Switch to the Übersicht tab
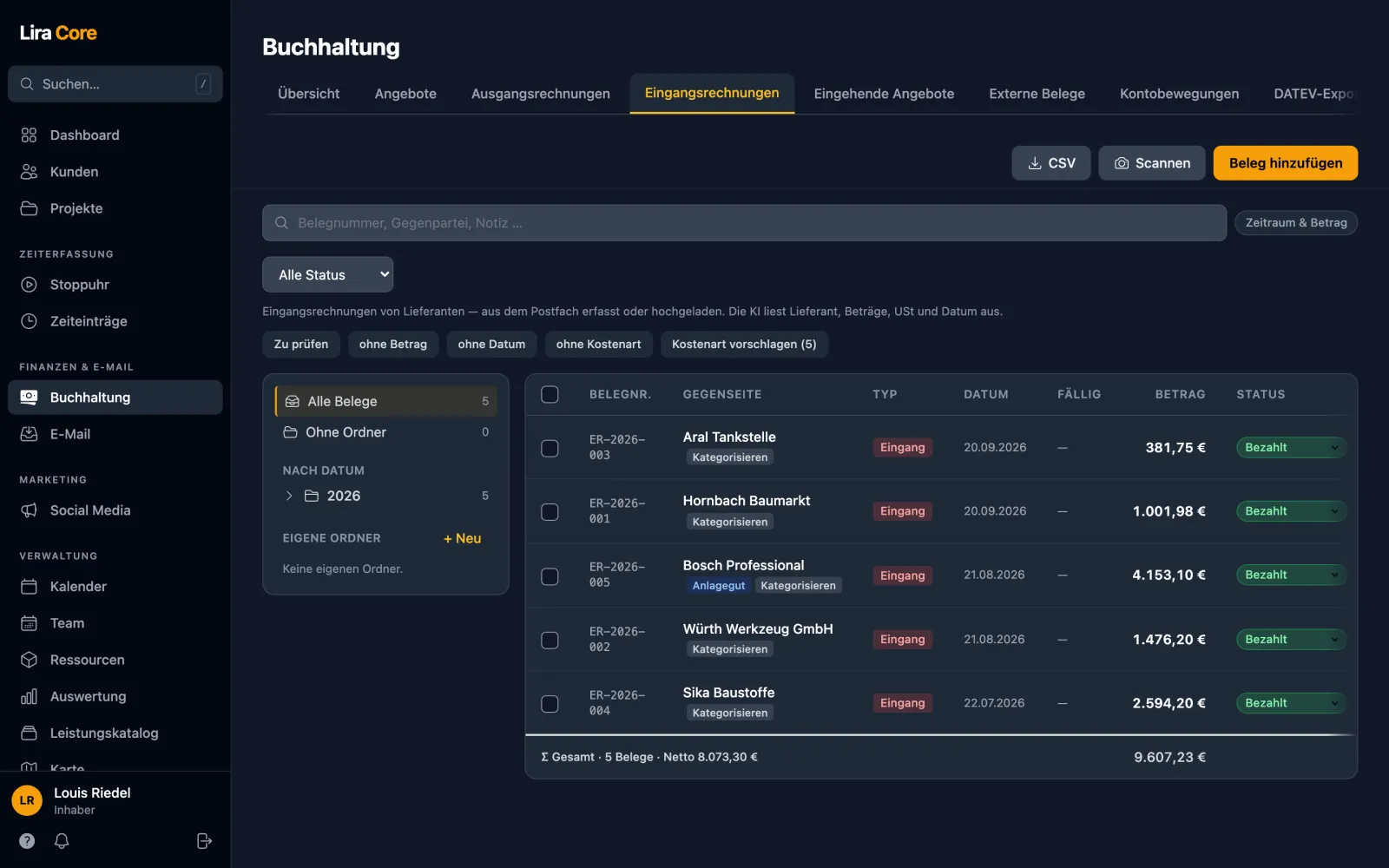 click(308, 94)
